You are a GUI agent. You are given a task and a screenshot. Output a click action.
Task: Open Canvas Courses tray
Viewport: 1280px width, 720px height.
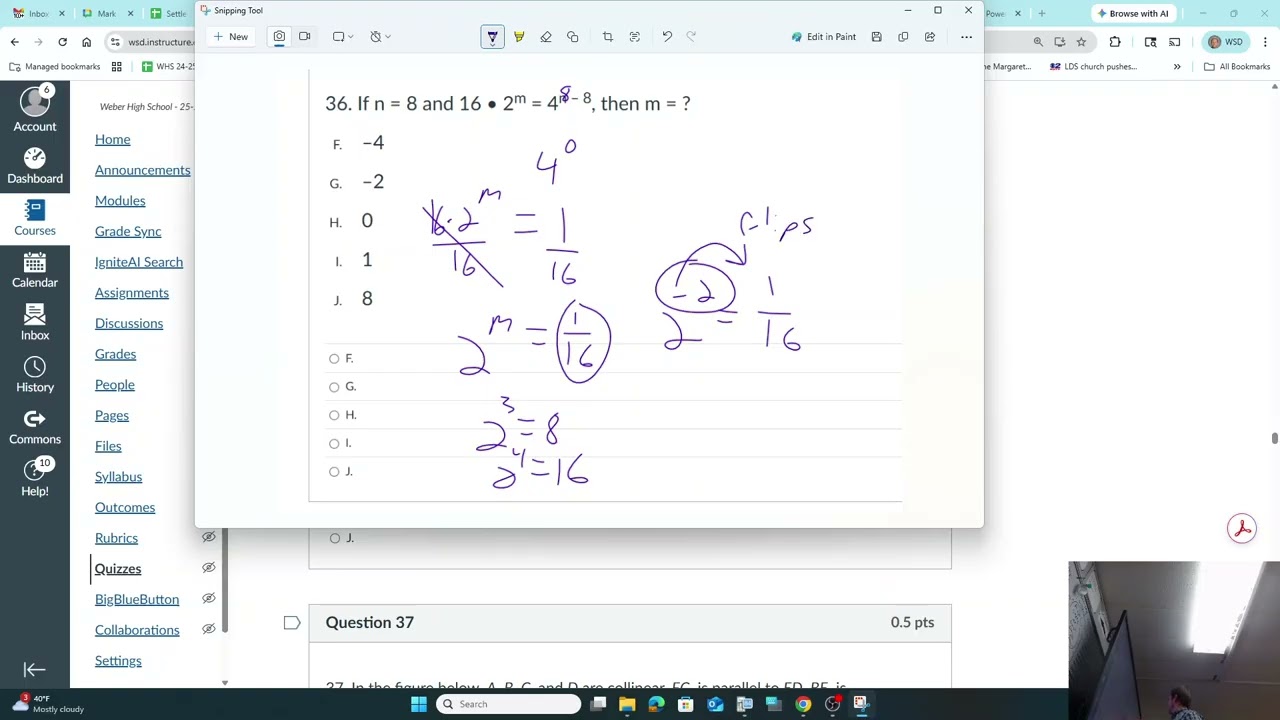click(x=35, y=218)
